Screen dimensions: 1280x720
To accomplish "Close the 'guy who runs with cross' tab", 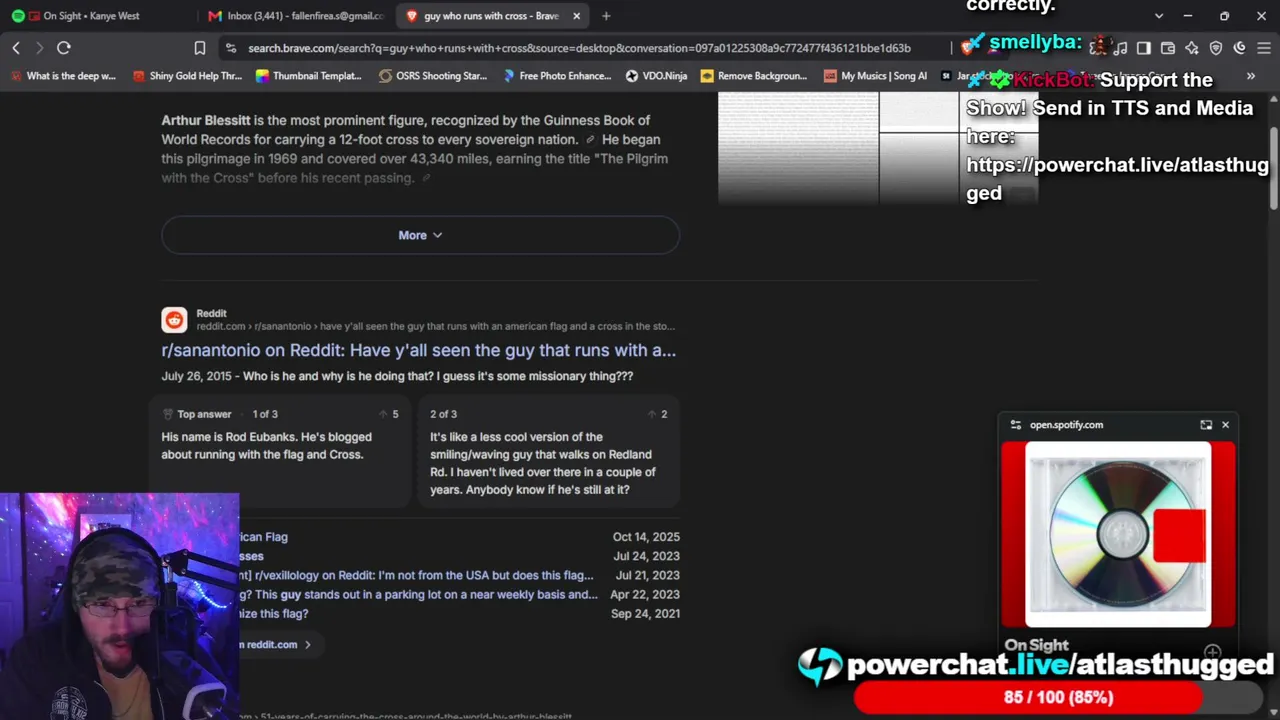I will point(576,16).
